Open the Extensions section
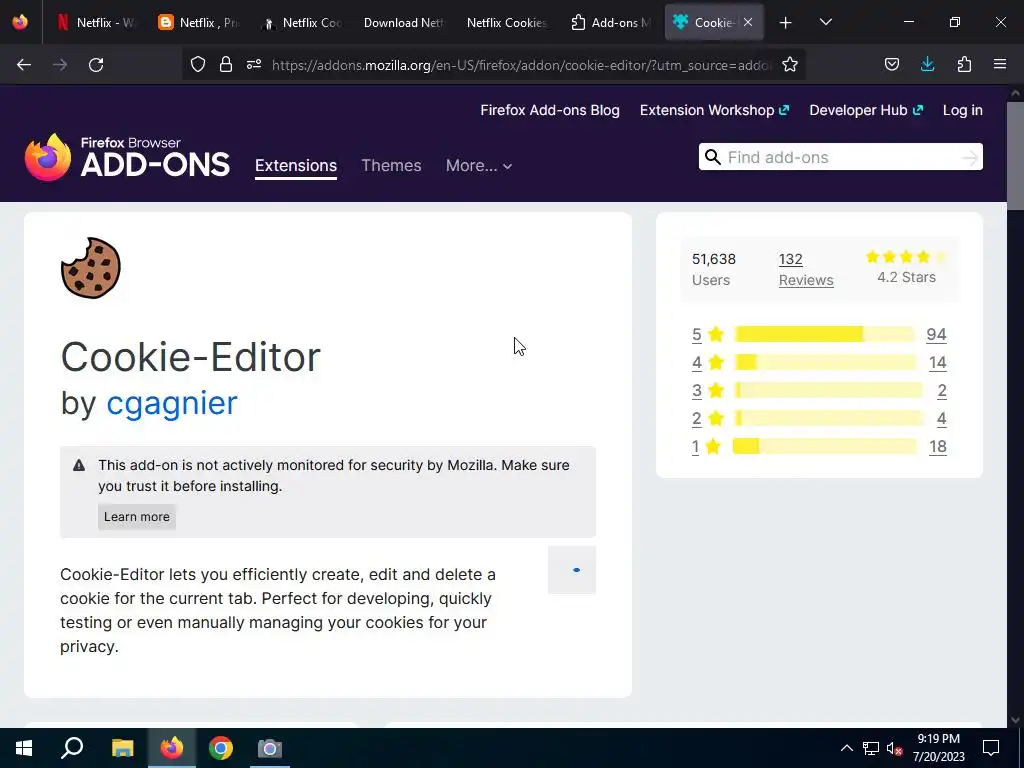This screenshot has width=1024, height=768. (x=296, y=166)
